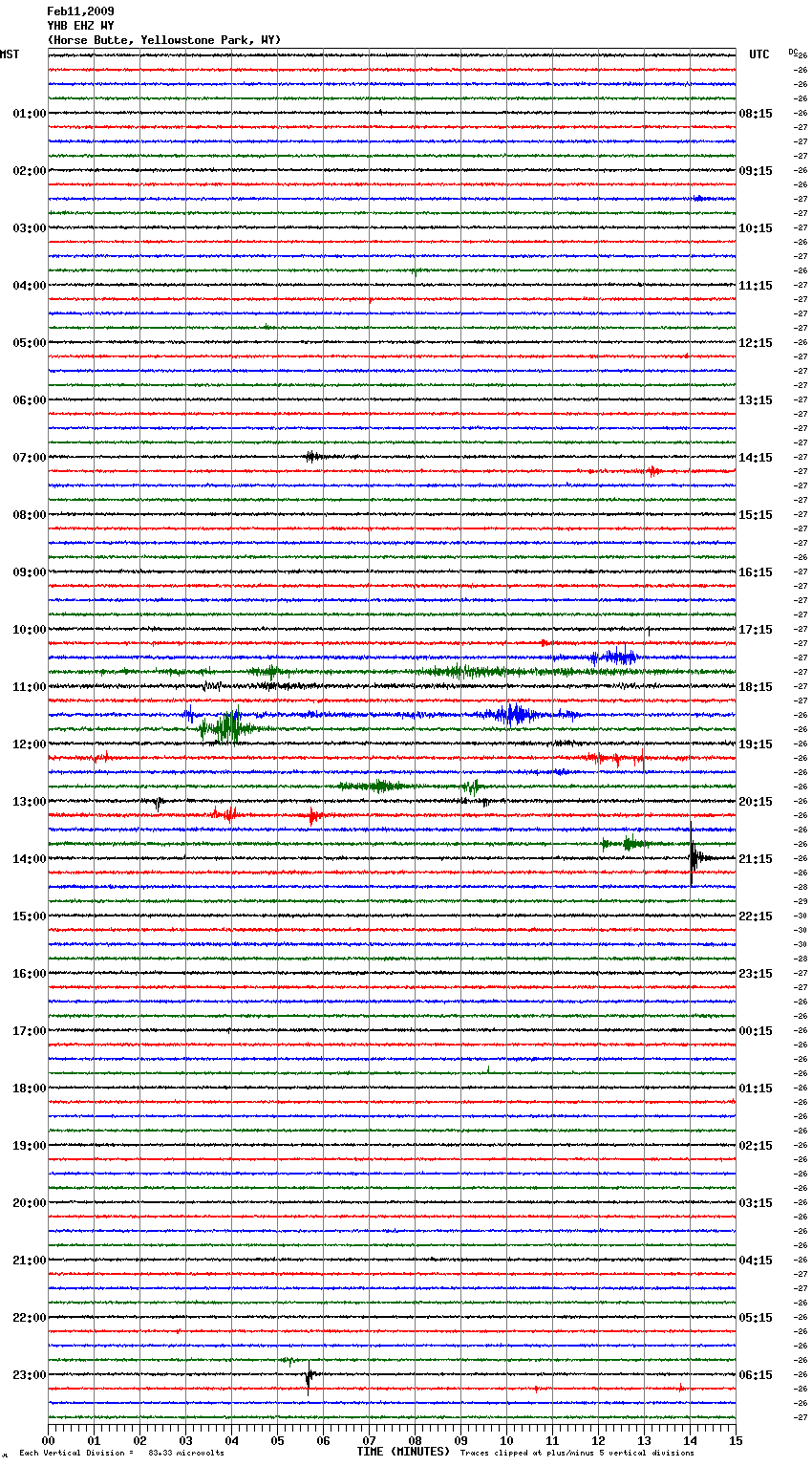
Task: Click the DC offset column header
Action: pos(792,52)
